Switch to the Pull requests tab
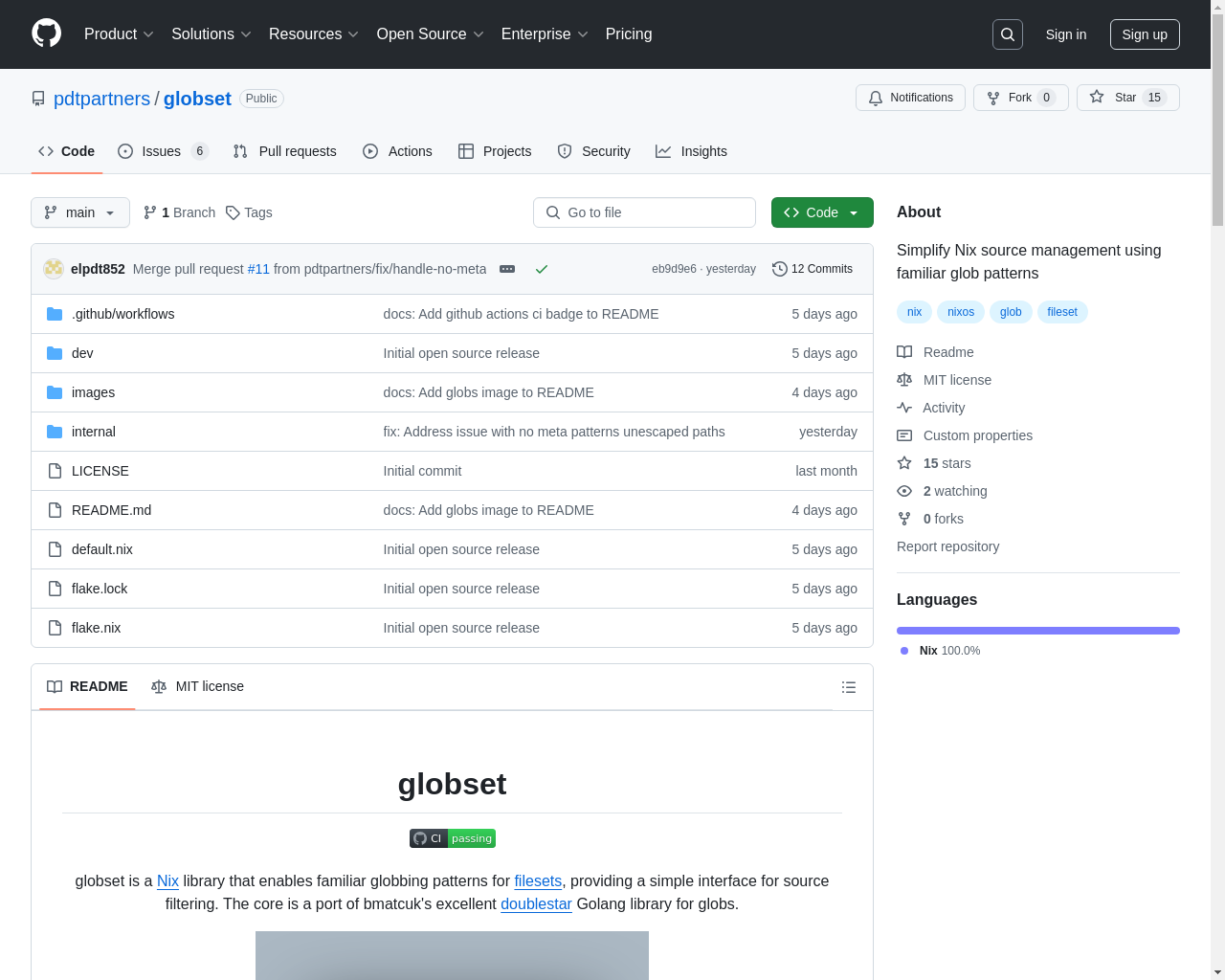The width and height of the screenshot is (1225, 980). click(285, 151)
